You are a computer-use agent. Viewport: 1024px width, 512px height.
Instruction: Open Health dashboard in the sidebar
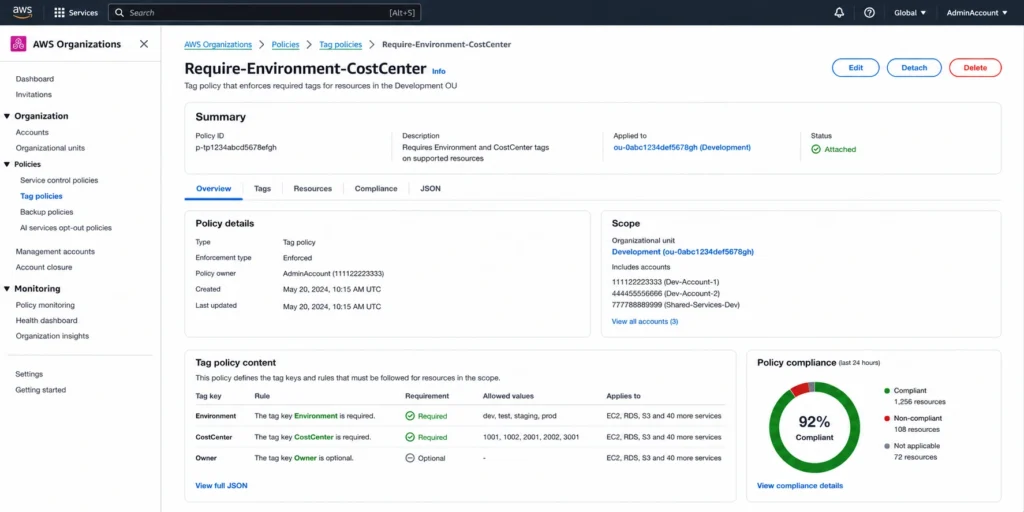46,321
